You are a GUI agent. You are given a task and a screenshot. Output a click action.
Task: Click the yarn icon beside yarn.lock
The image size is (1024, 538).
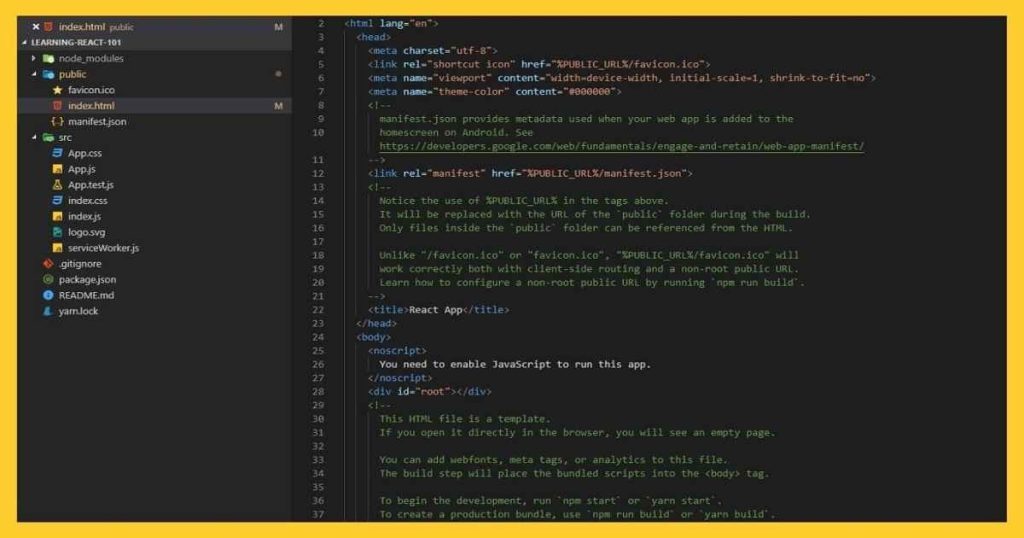(48, 311)
